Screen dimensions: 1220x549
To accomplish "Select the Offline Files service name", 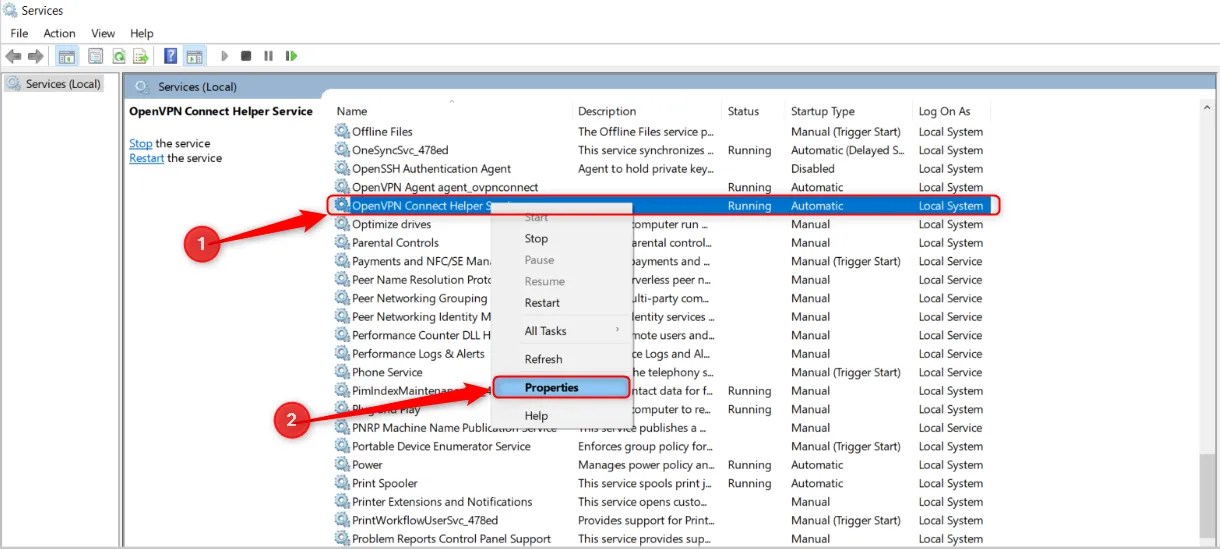I will pyautogui.click(x=382, y=131).
